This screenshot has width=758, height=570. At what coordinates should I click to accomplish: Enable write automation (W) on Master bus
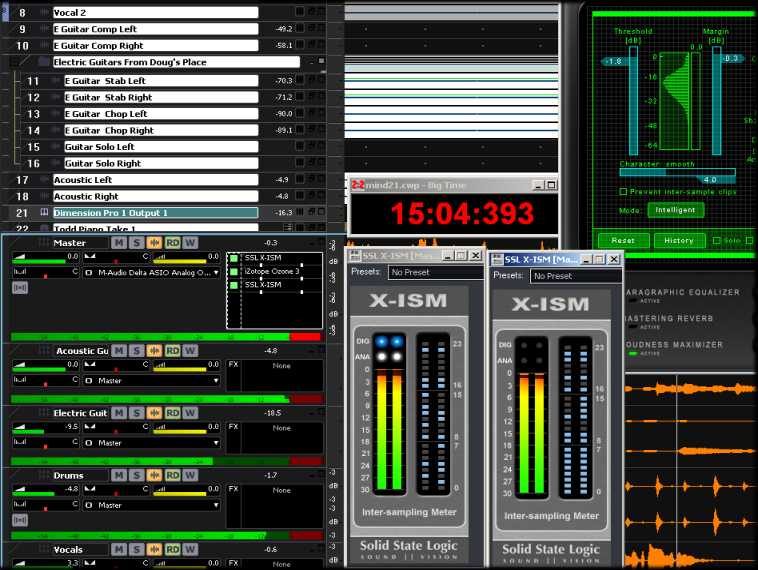tap(190, 243)
